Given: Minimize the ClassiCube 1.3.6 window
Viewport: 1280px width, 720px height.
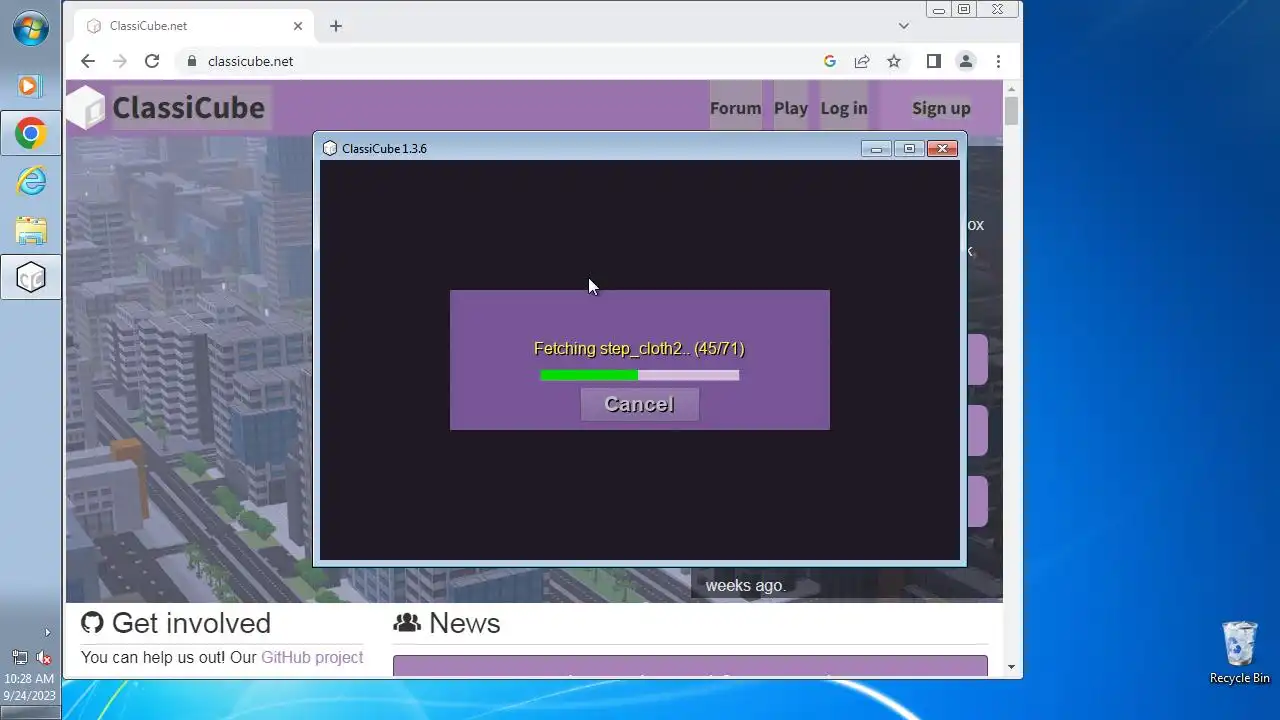Looking at the screenshot, I should click(876, 148).
